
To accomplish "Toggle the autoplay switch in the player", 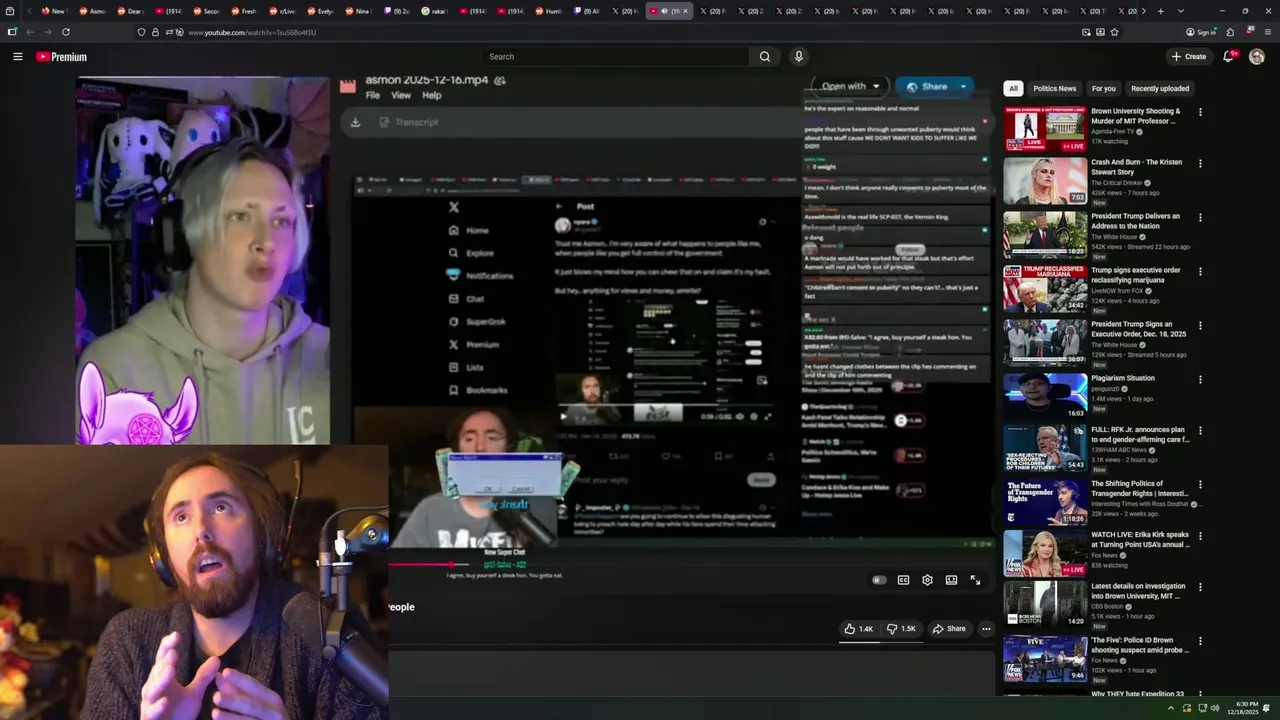I will (879, 580).
